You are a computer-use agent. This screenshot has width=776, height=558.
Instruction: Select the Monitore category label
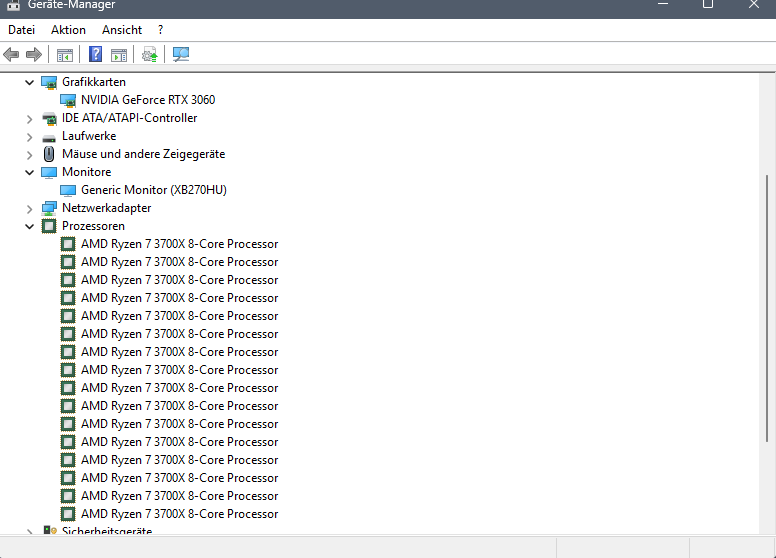[87, 172]
